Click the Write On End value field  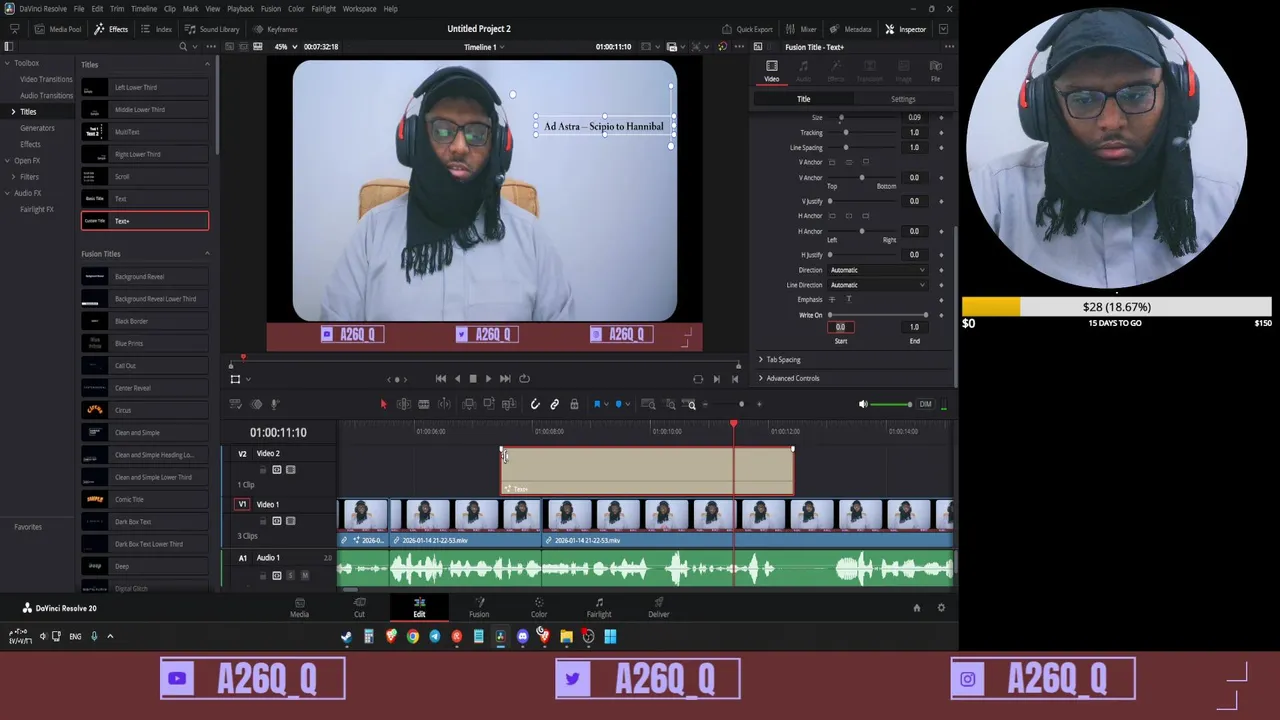914,327
